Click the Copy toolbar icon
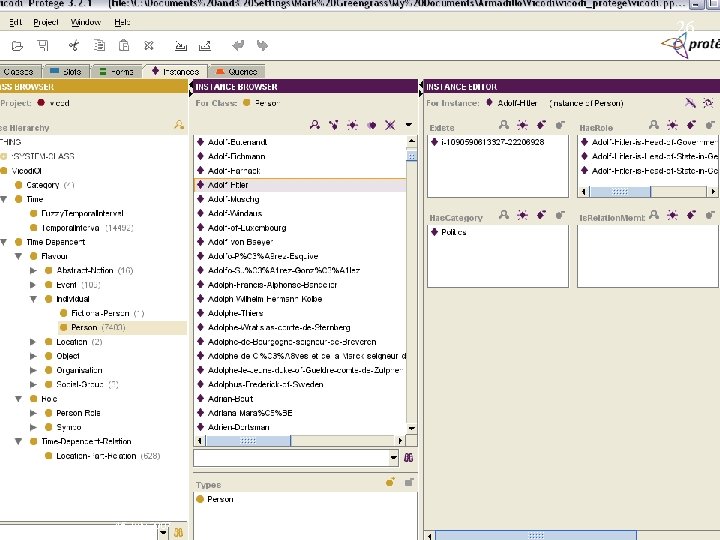This screenshot has width=720, height=540. point(99,45)
